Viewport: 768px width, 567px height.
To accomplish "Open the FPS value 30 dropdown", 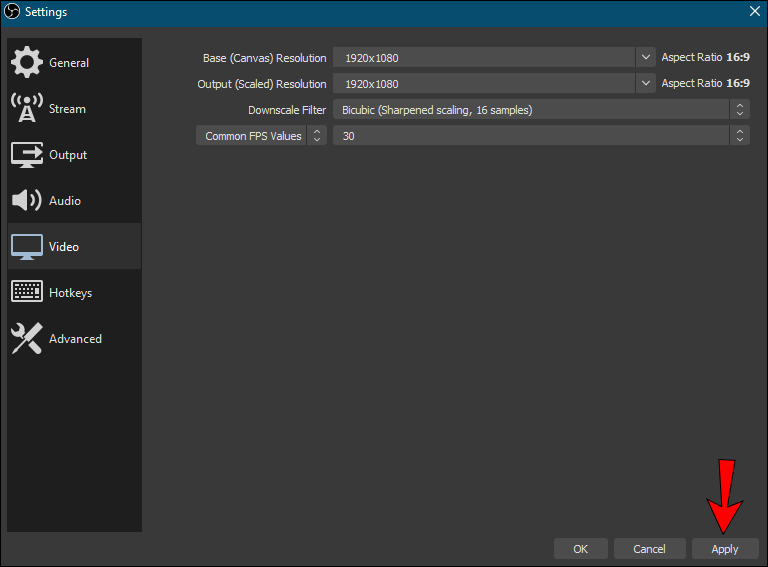I will [x=541, y=136].
